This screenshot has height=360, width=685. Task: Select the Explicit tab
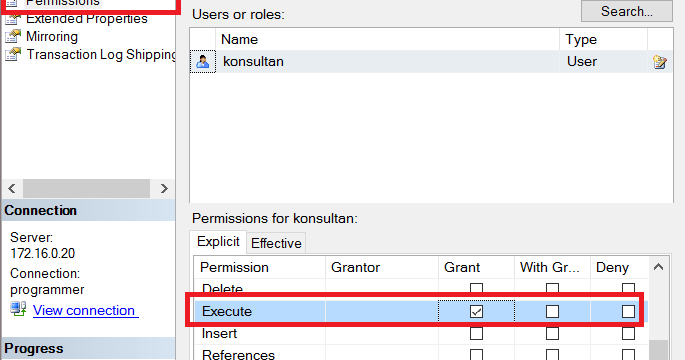click(x=218, y=242)
